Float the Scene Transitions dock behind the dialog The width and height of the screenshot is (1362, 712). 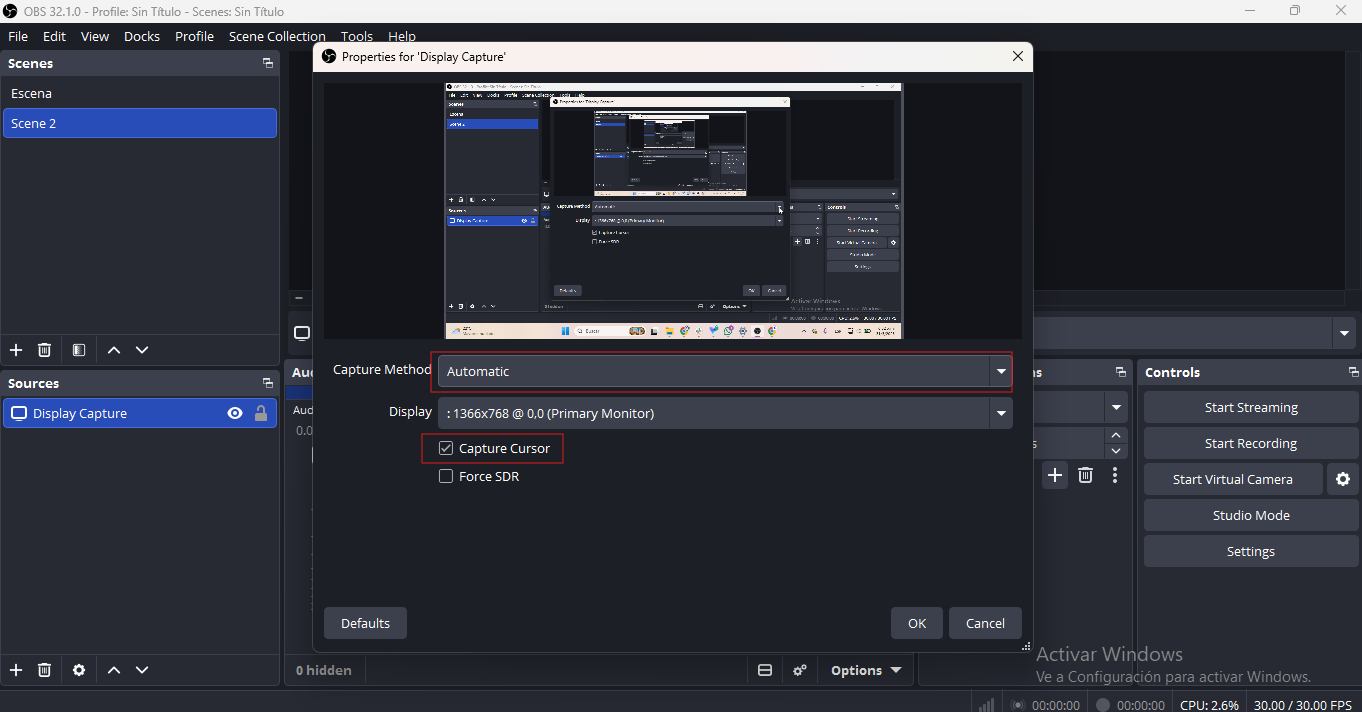(x=1121, y=372)
